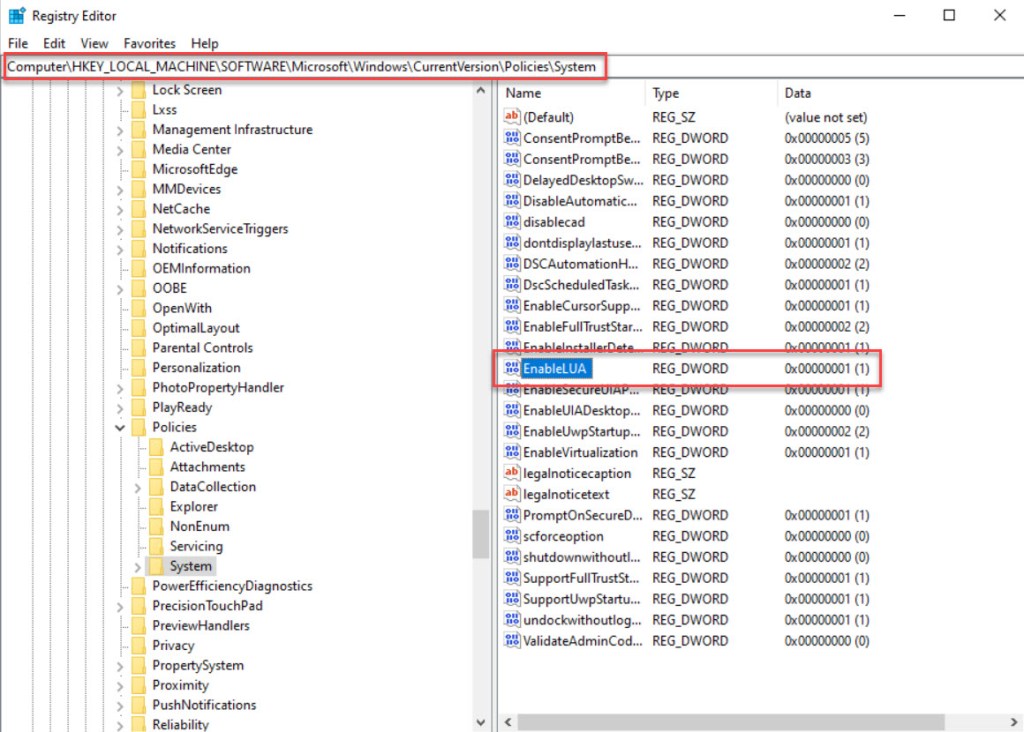Expand the System key arrow

138,566
